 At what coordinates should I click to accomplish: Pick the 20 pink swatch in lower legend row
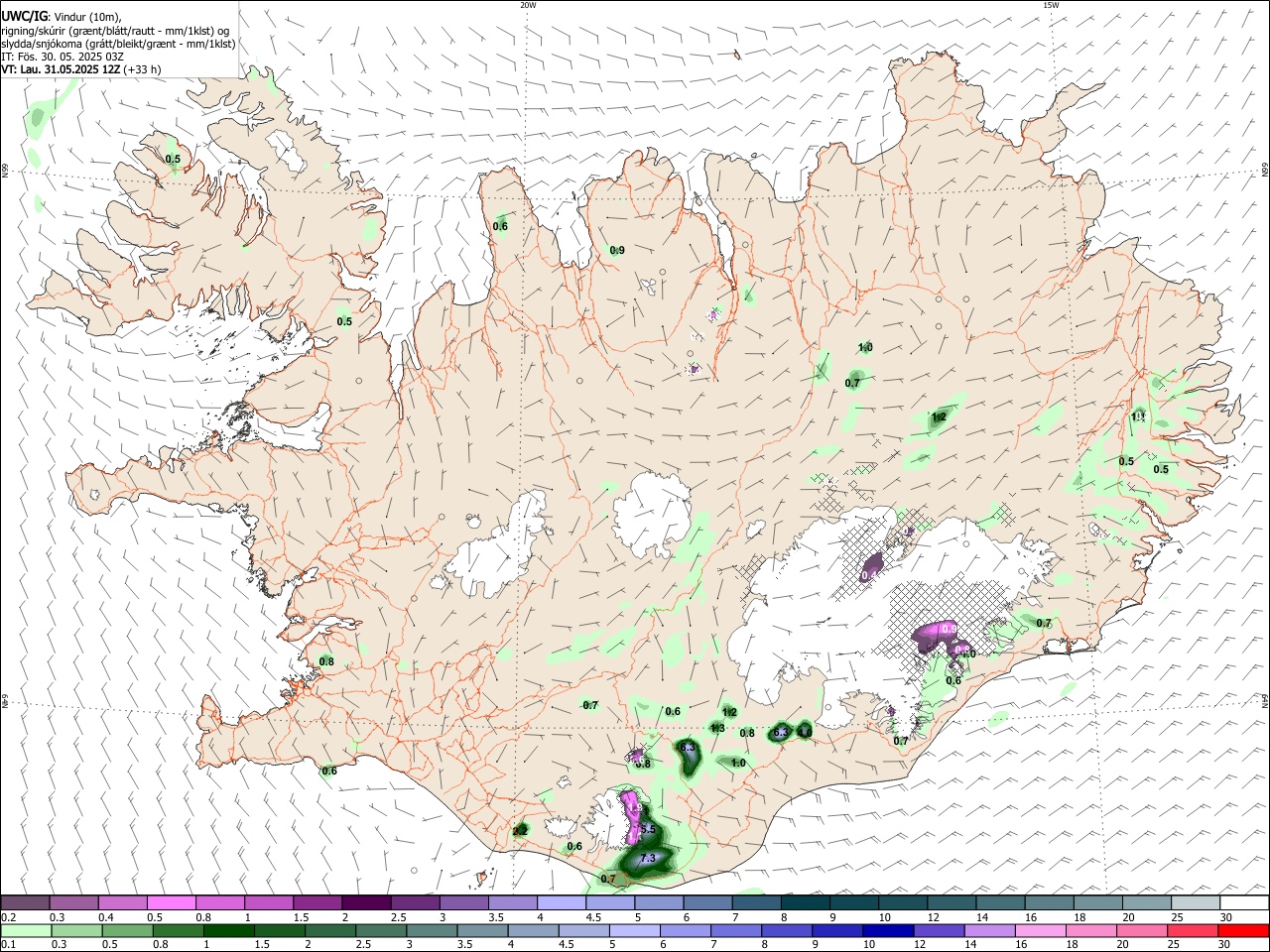1143,930
